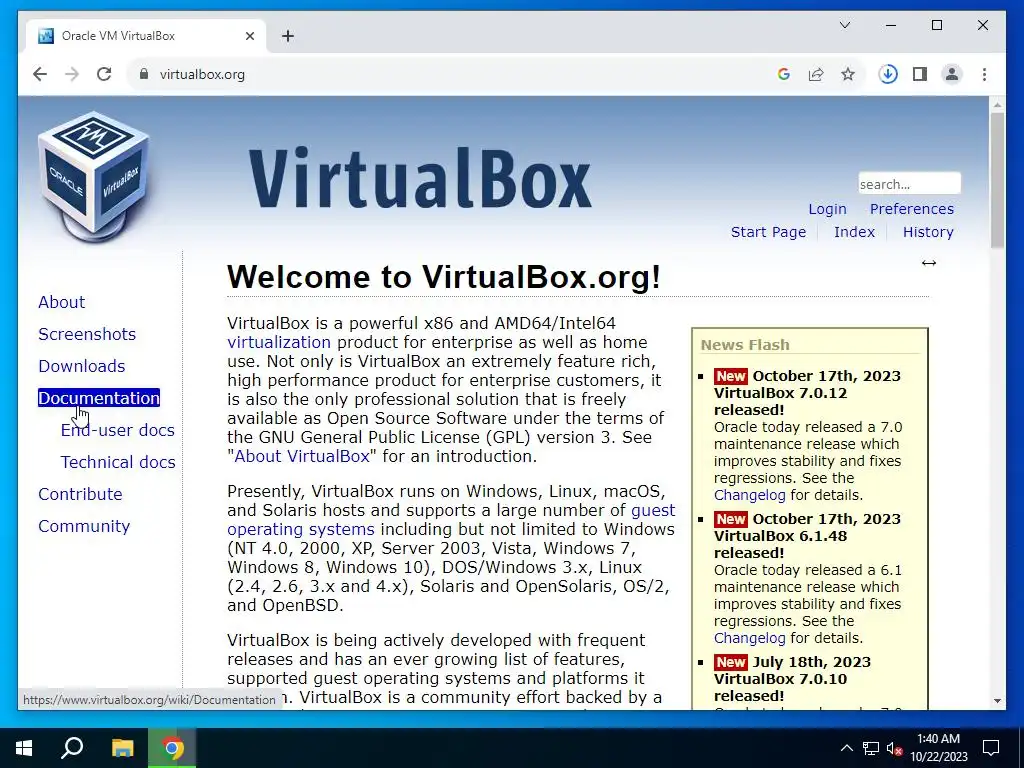The width and height of the screenshot is (1024, 768).
Task: Open Technical docs under Documentation
Action: pos(118,462)
